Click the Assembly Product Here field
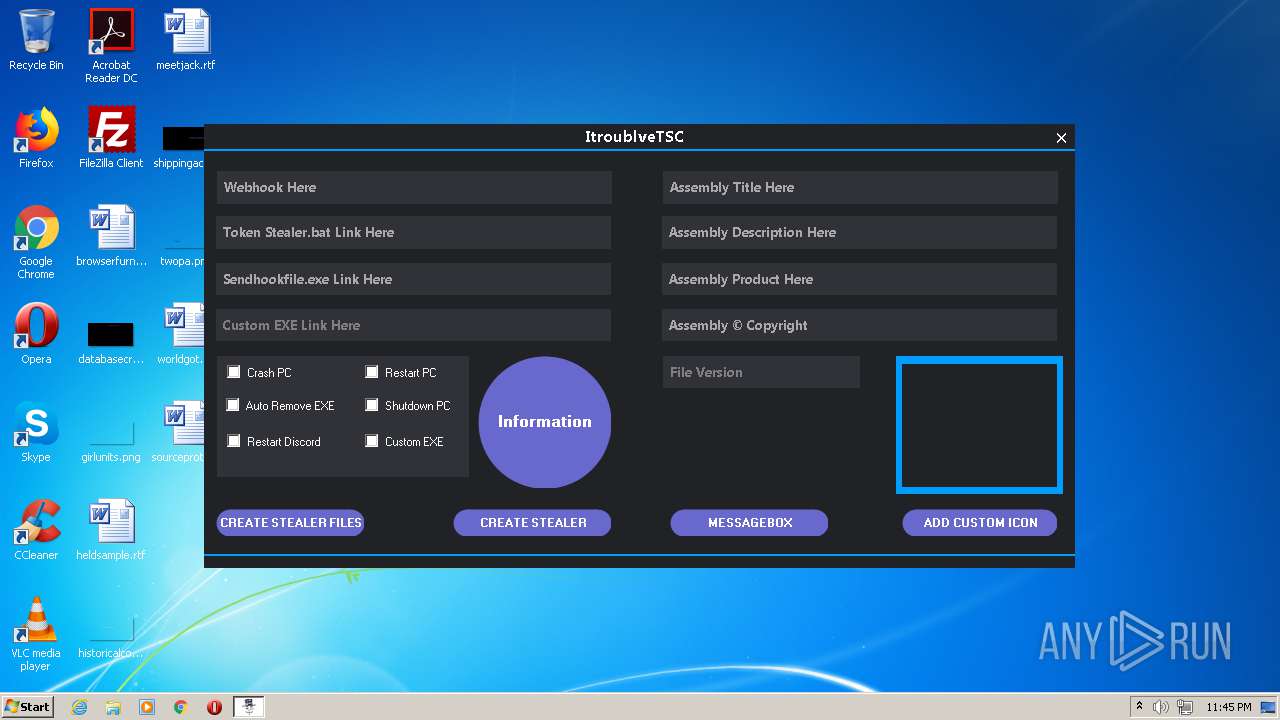This screenshot has height=720, width=1280. click(859, 279)
